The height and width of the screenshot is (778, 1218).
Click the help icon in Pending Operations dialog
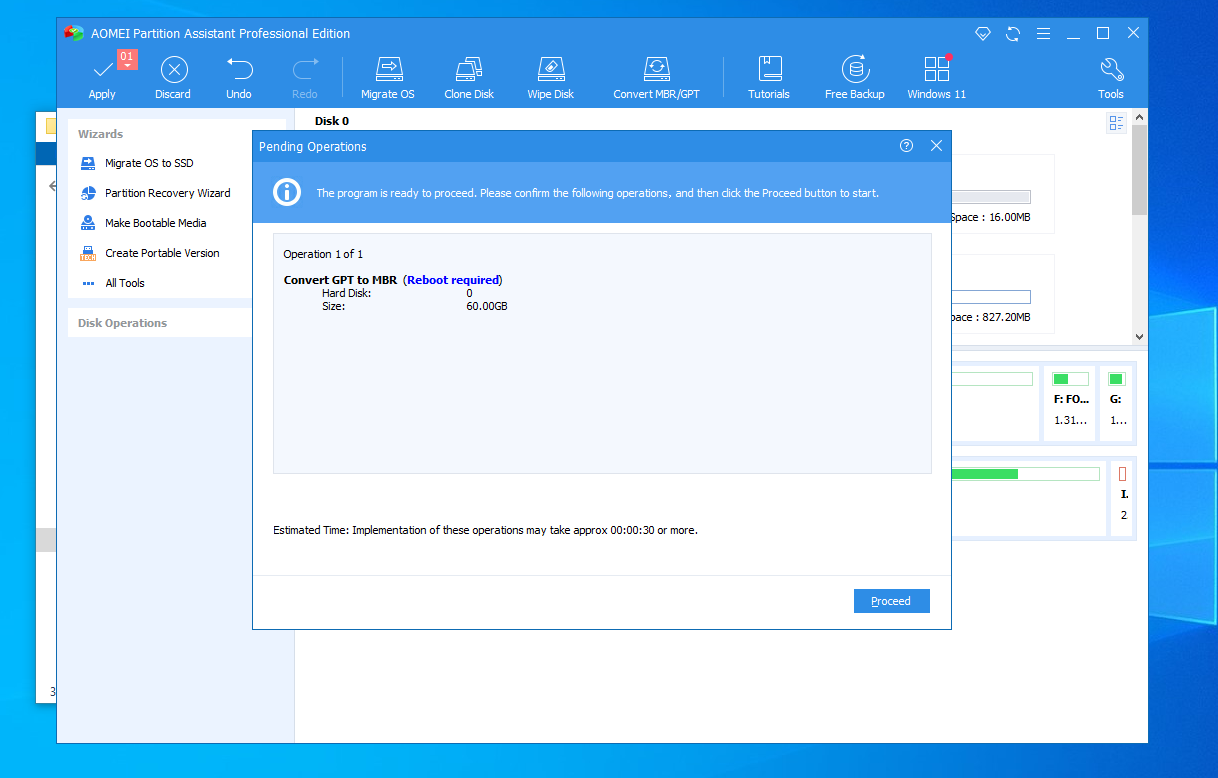(906, 146)
